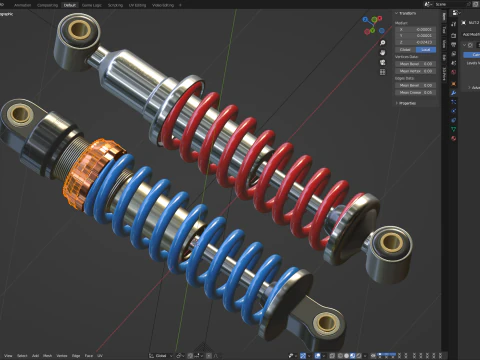Open Active Tool properties tab icon

[453, 24]
